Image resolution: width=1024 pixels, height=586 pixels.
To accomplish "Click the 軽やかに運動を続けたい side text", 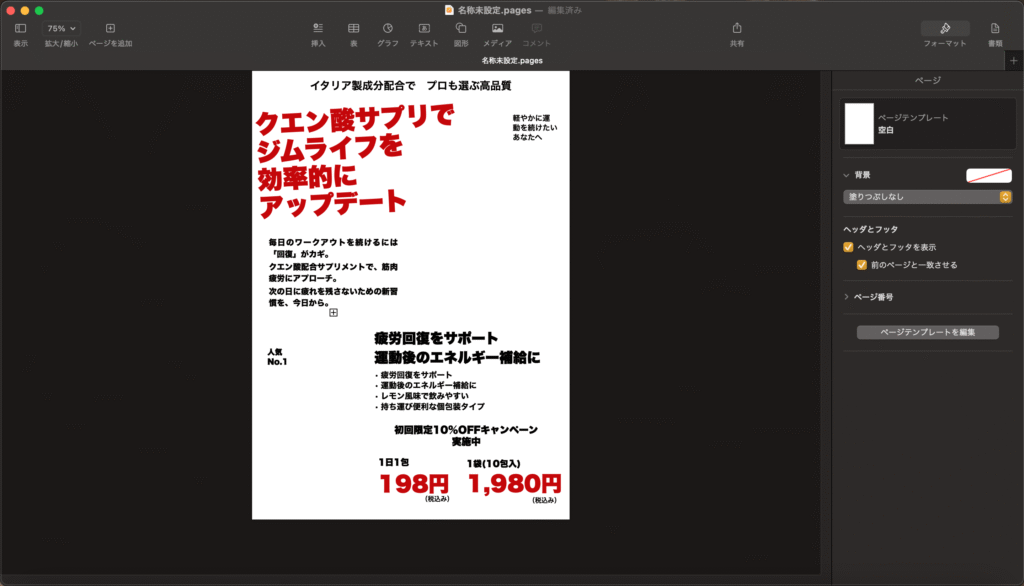I will tap(535, 127).
